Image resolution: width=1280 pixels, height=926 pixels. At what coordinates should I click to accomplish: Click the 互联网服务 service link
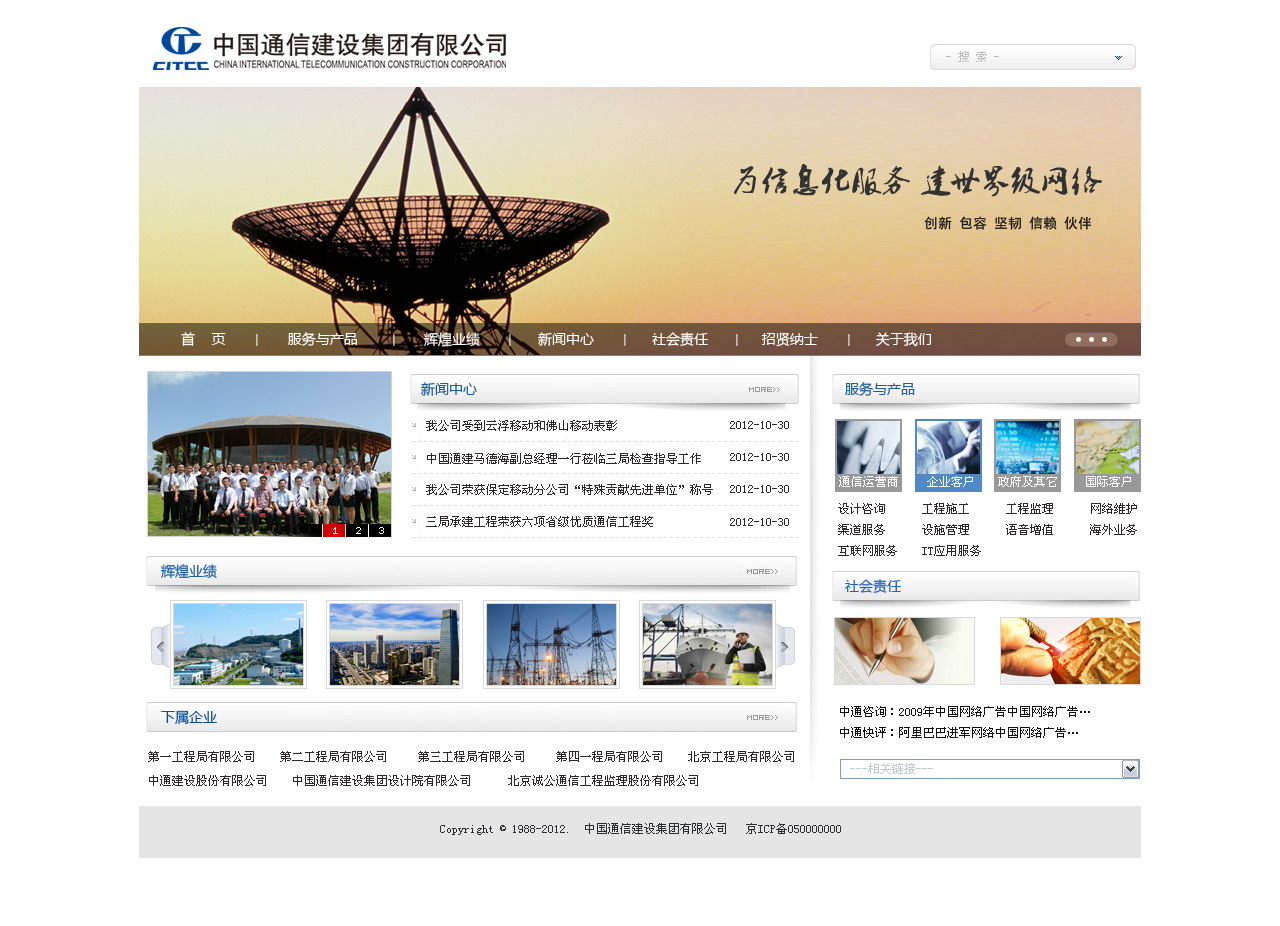868,551
